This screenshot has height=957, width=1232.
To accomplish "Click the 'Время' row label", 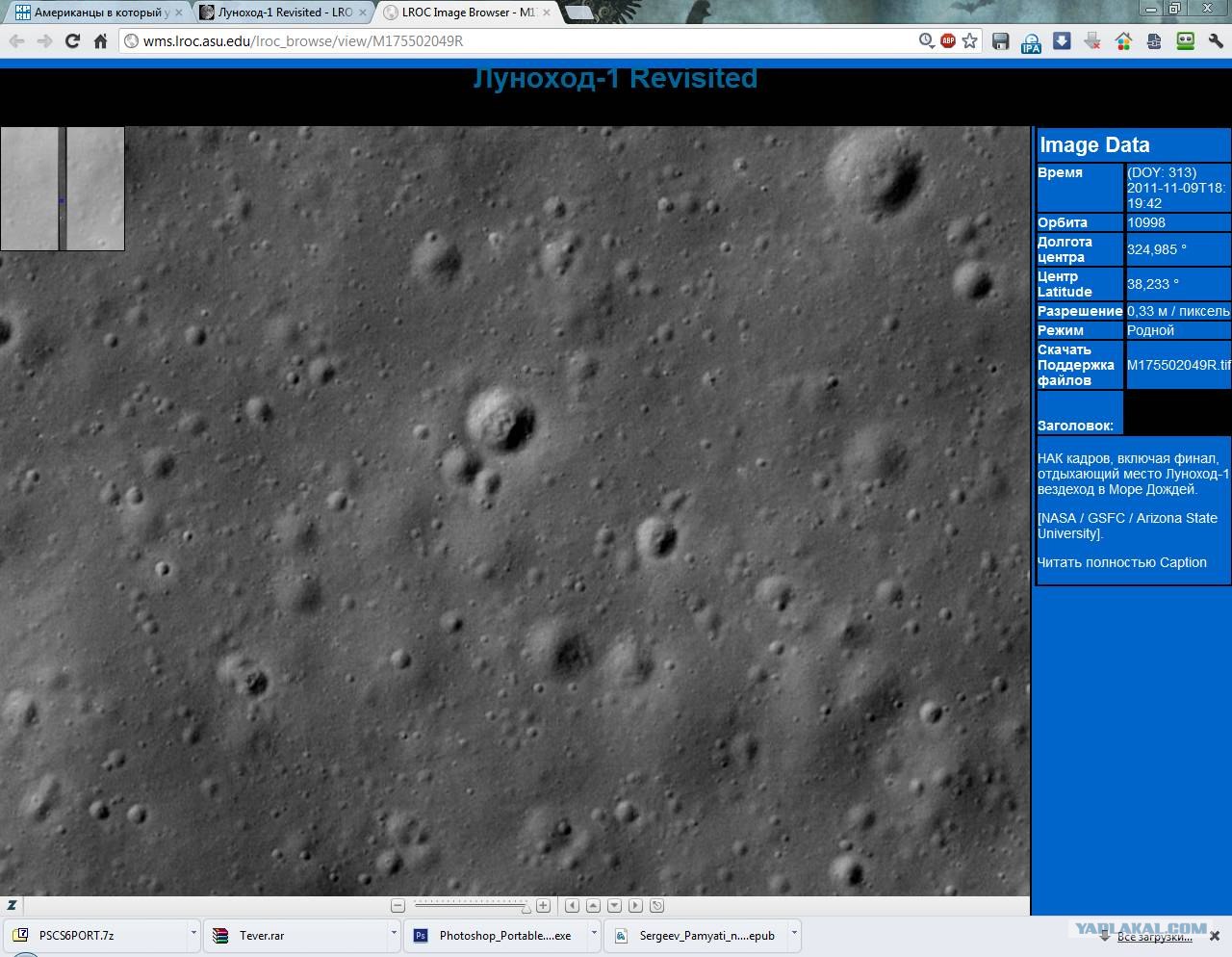I will pos(1060,172).
